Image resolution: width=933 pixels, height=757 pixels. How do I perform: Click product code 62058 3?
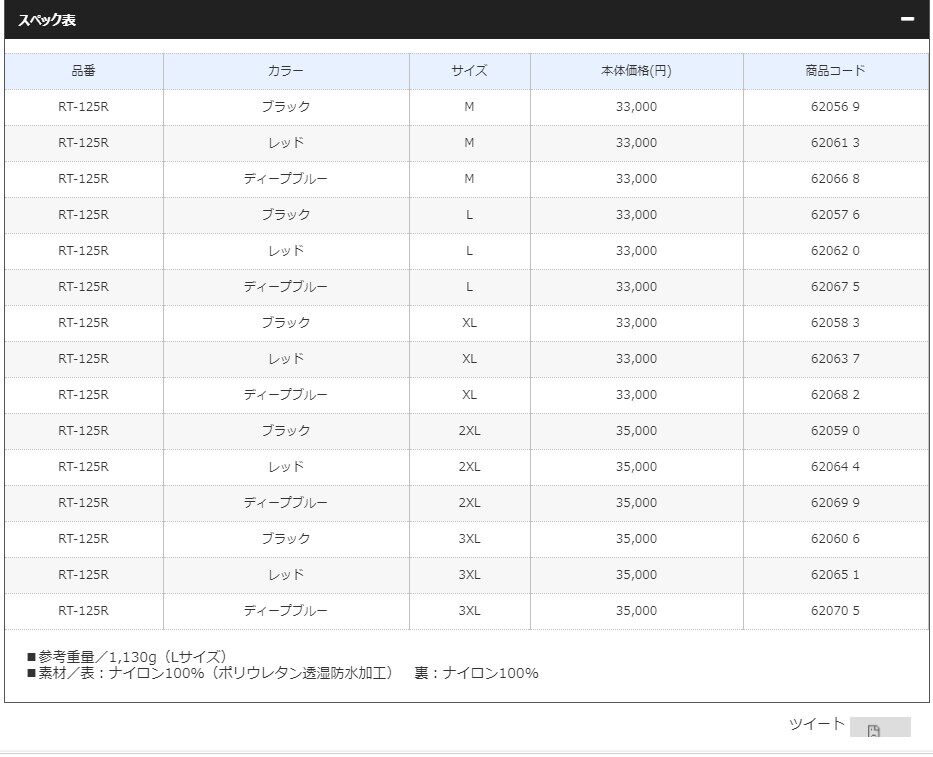835,323
